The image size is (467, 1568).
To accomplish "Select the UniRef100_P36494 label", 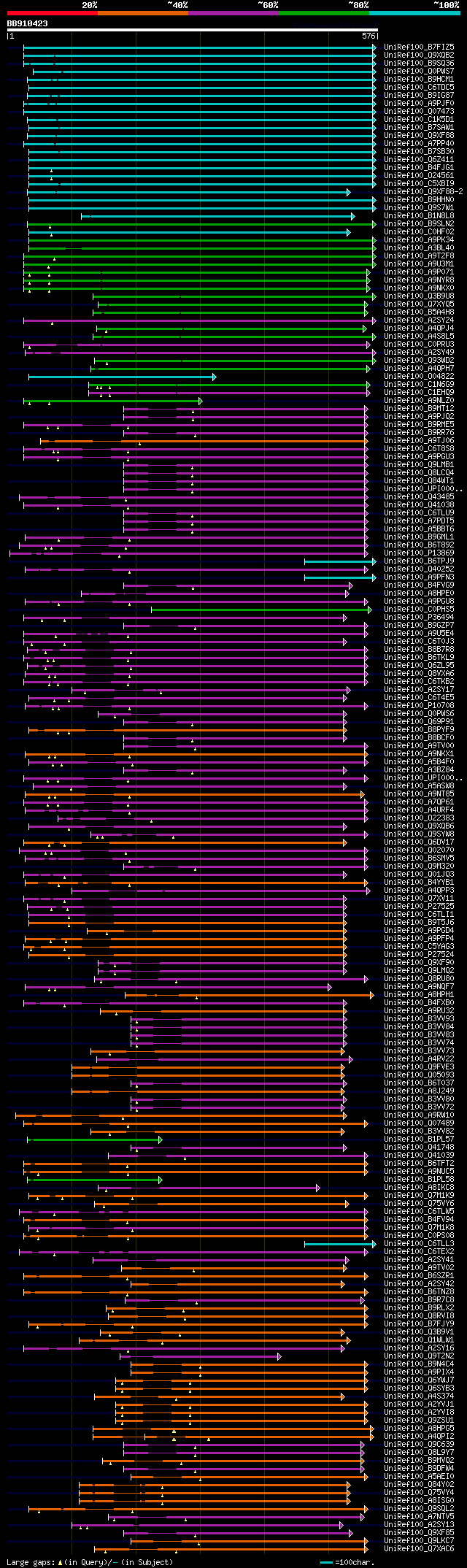I will click(x=419, y=617).
